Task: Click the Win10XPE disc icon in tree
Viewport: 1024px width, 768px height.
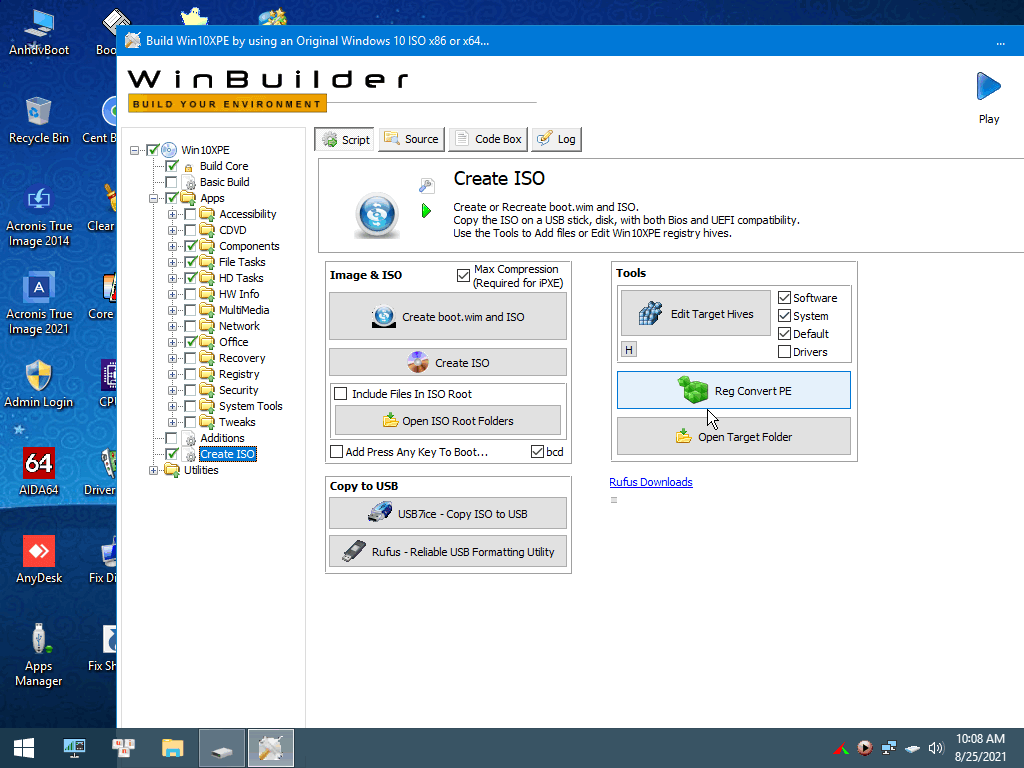Action: tap(168, 150)
